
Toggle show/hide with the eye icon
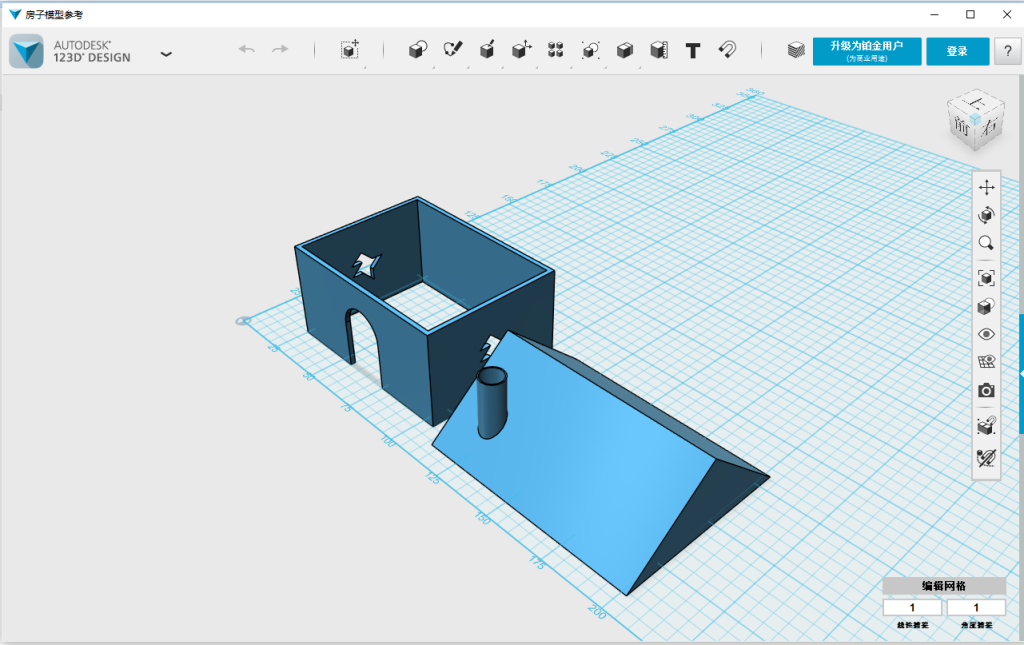pyautogui.click(x=986, y=334)
